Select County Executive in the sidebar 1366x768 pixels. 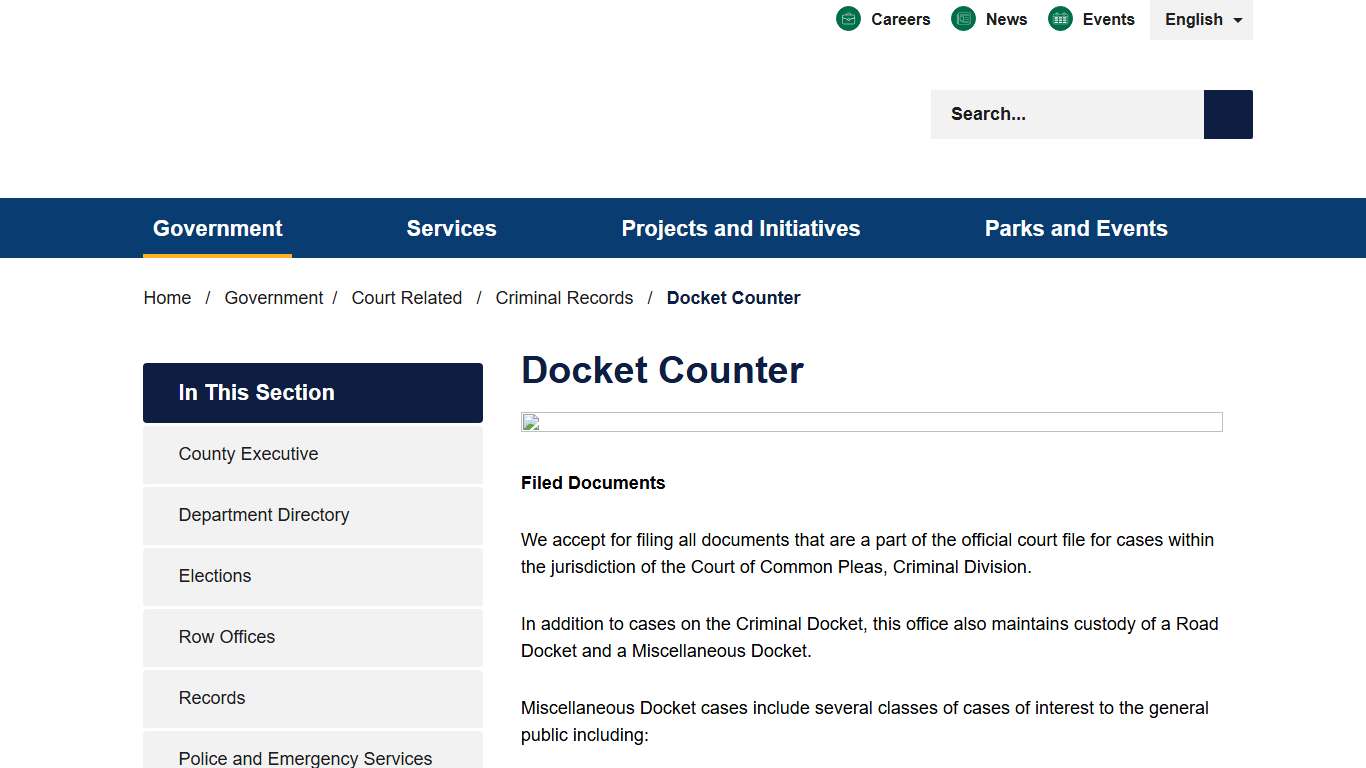248,453
